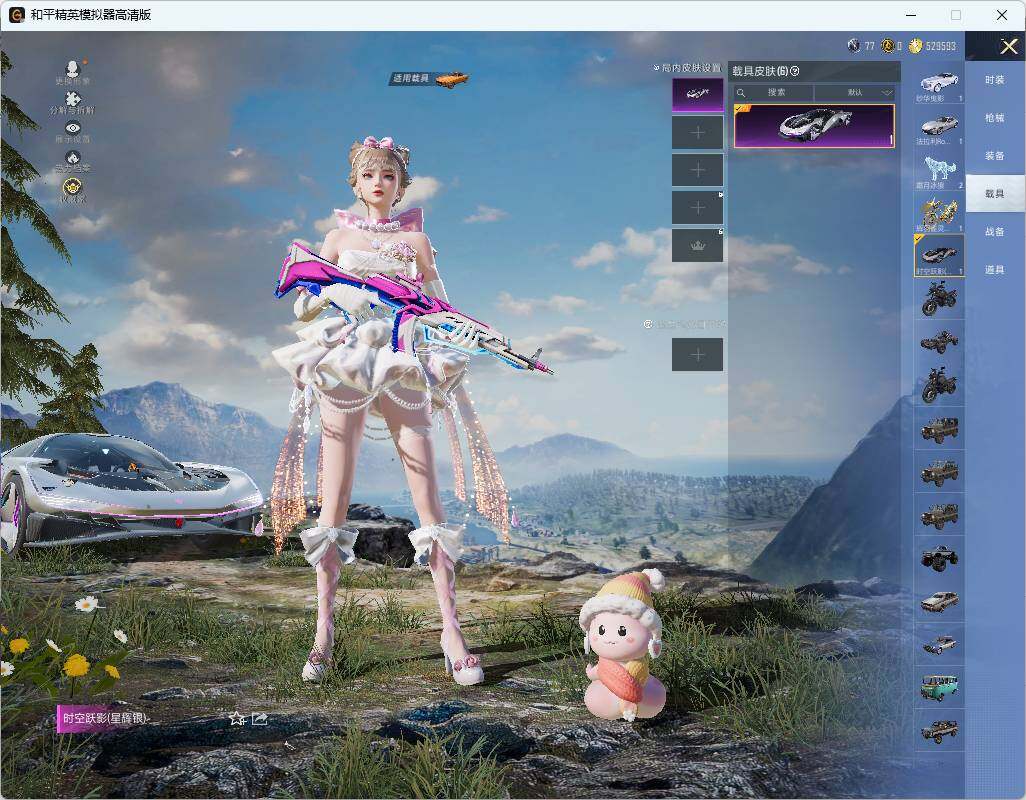
Task: Select the 霜月冰狼 ice wolf mount
Action: [939, 170]
